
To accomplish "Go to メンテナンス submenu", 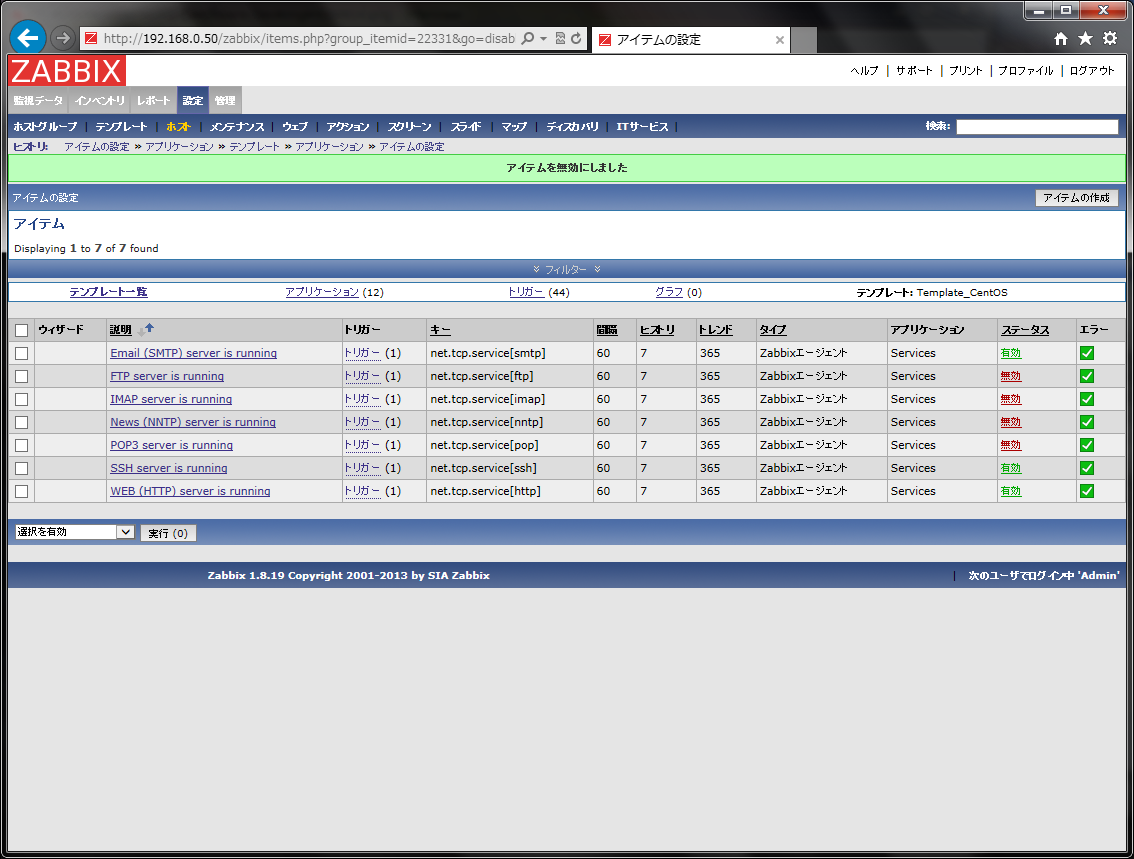I will pos(236,127).
